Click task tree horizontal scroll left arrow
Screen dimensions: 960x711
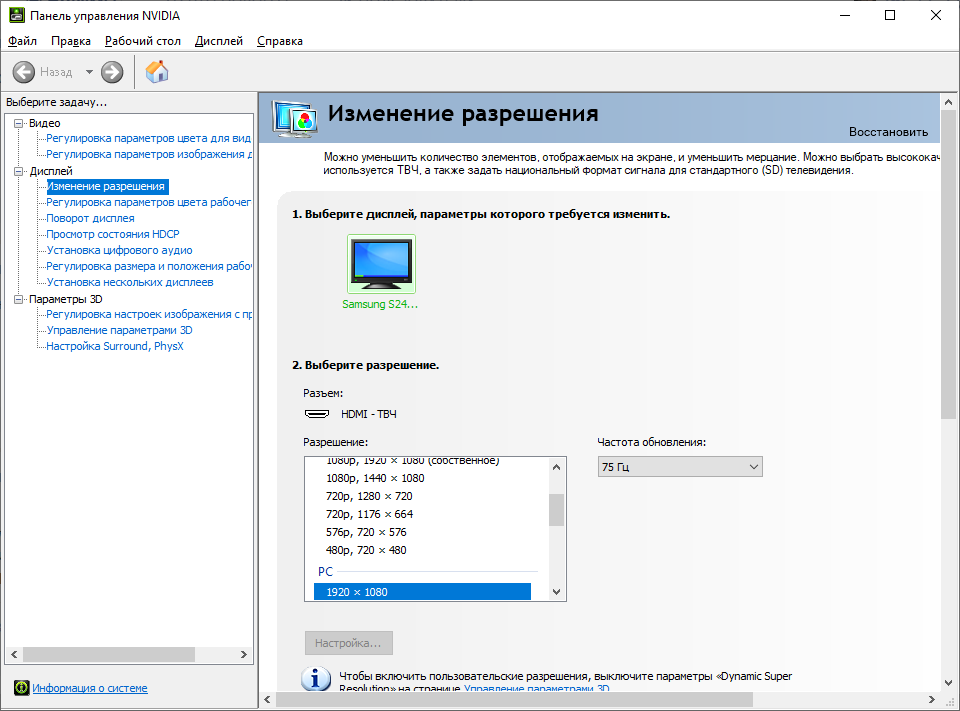15,654
